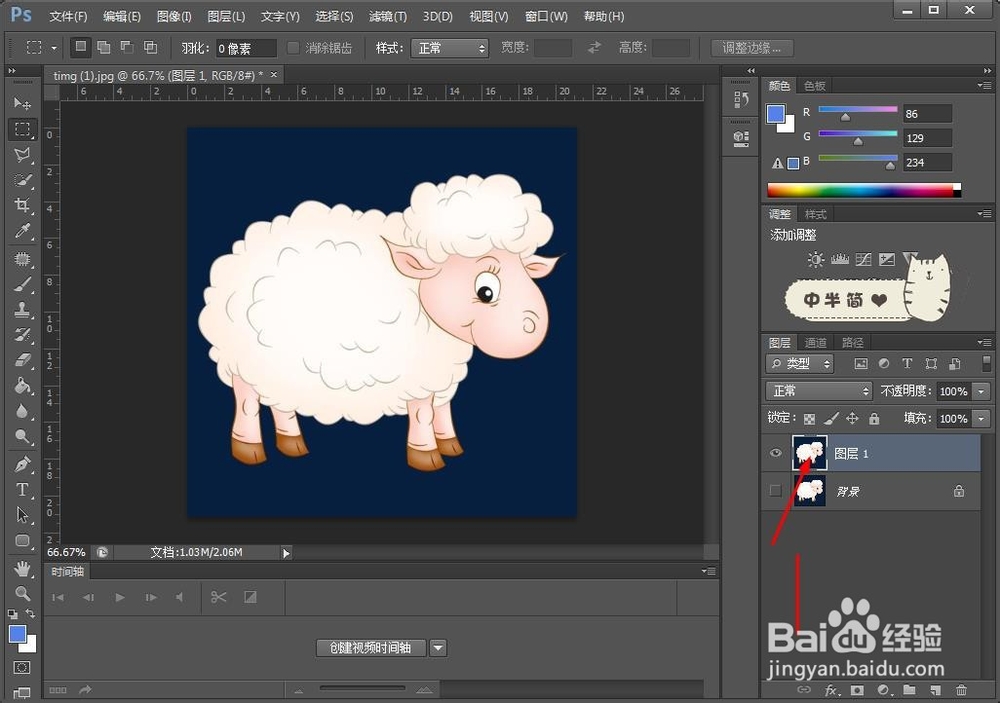Click the timeline play button
Screen dimensions: 1000x703
[x=119, y=598]
